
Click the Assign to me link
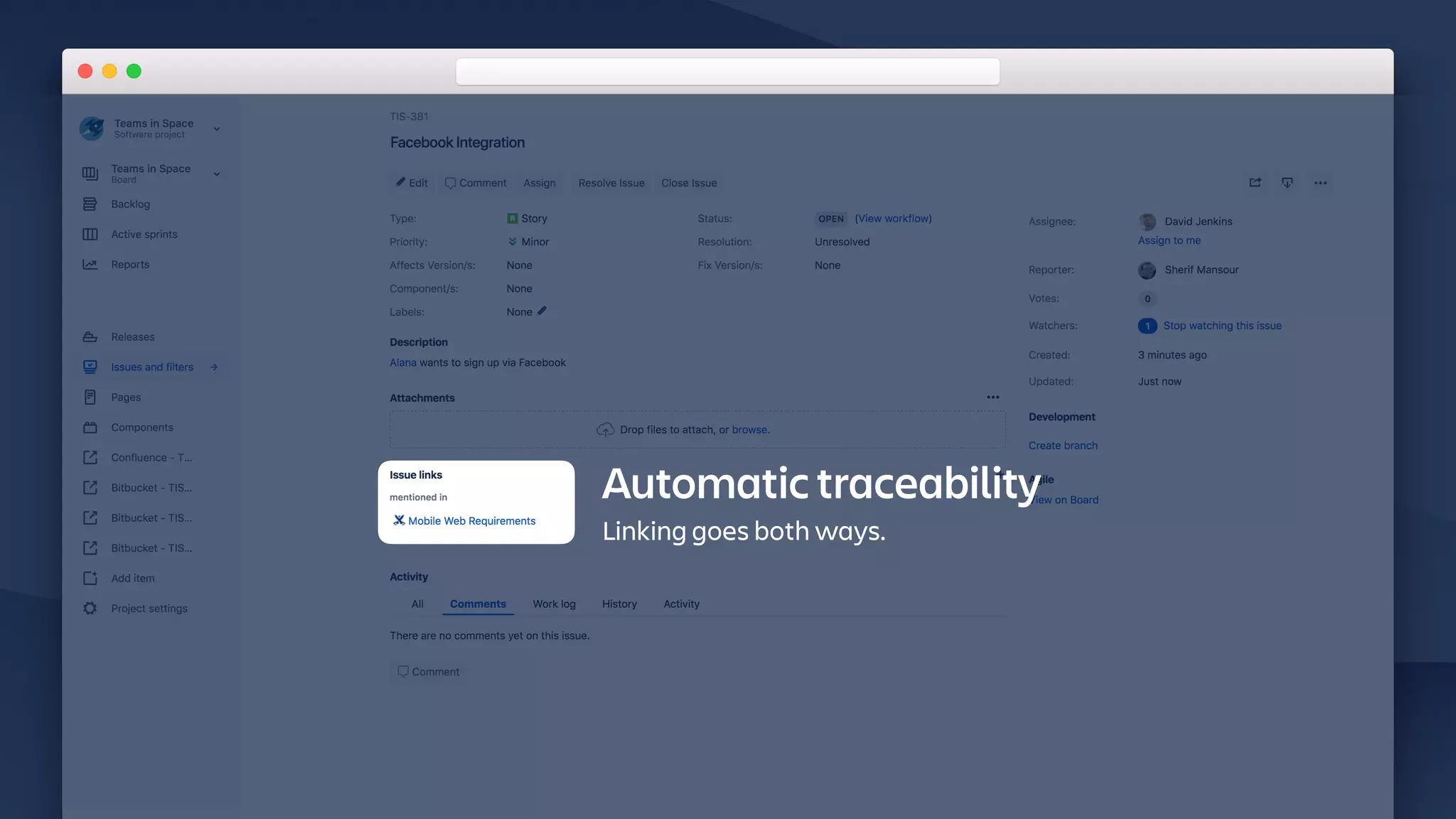[x=1169, y=240]
